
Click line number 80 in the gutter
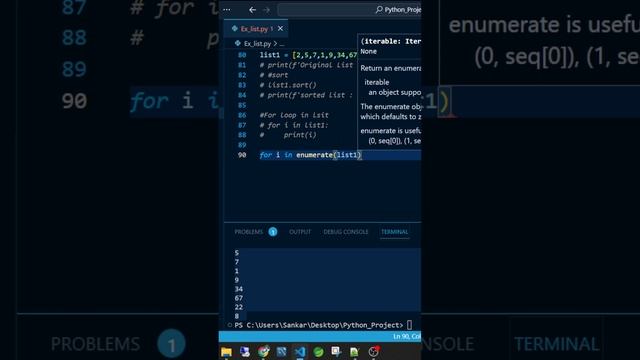tap(242, 55)
